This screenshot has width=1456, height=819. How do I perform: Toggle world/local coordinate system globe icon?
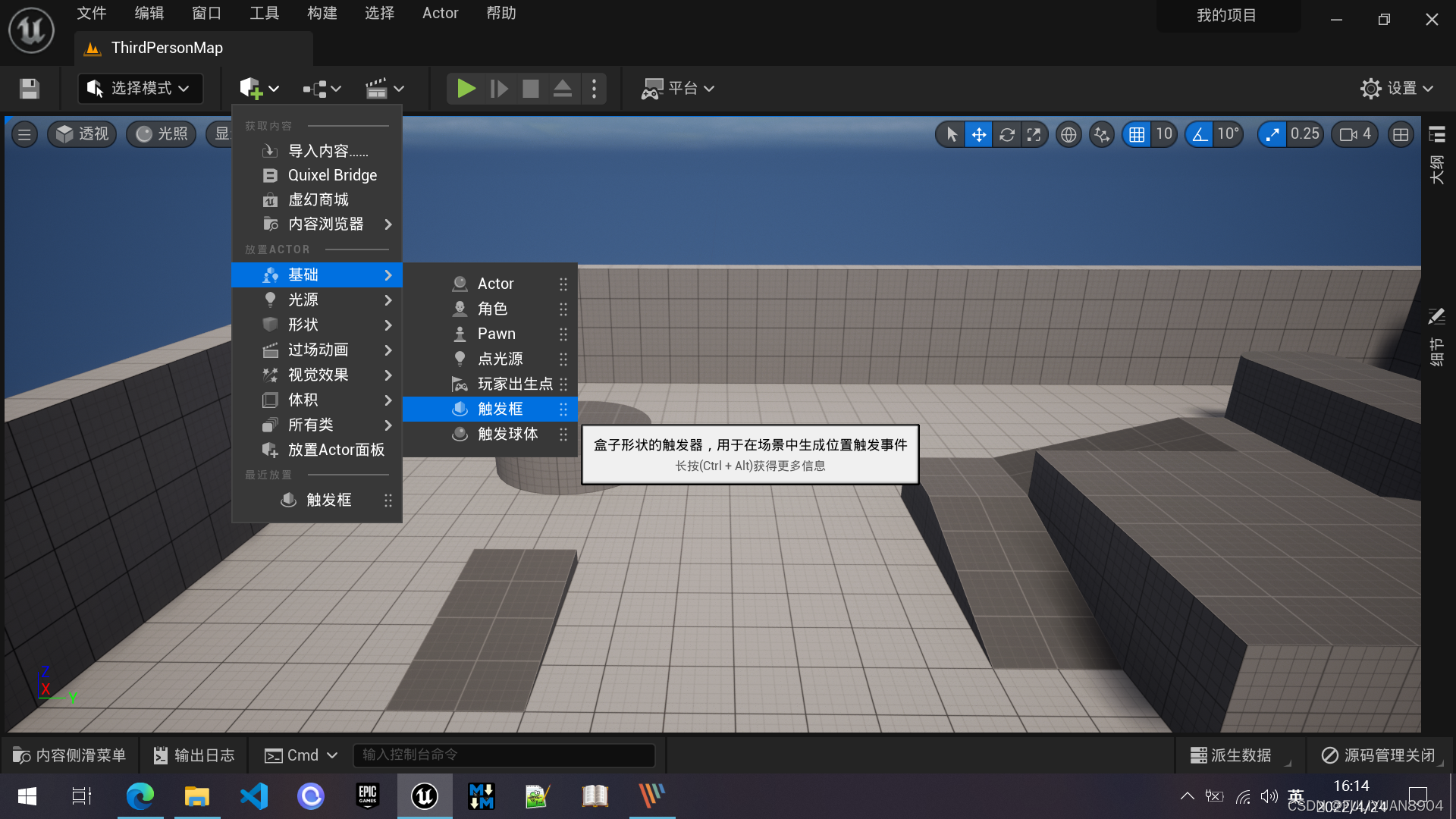pos(1068,135)
